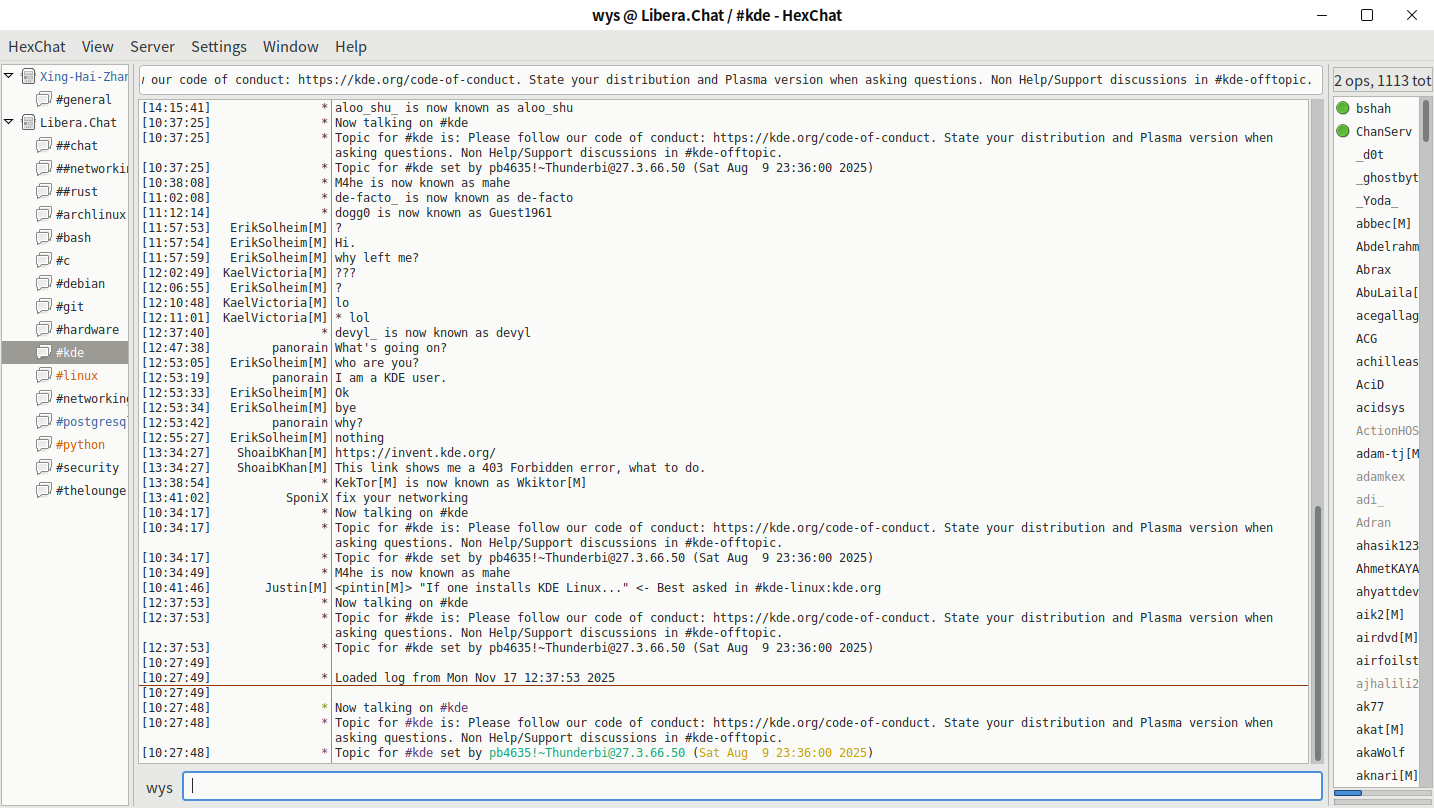
Task: Click the server icon next to Libera.Chat
Action: [x=28, y=122]
